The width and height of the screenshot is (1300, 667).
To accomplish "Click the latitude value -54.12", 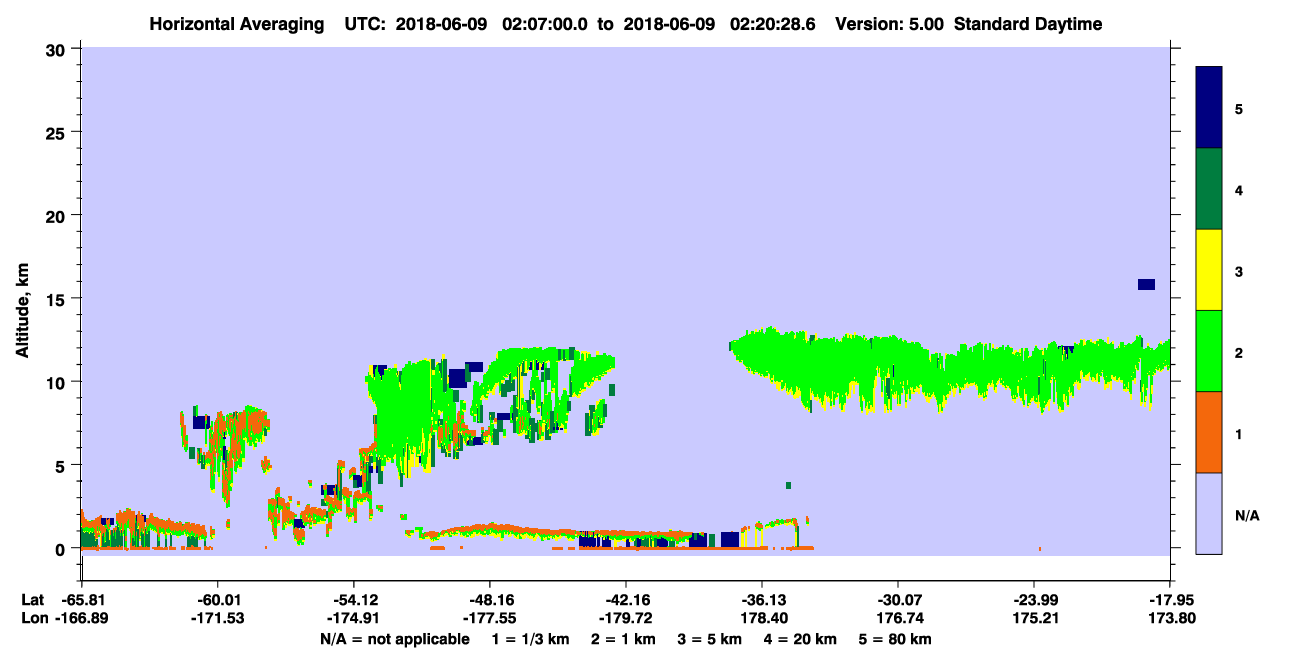I will click(x=353, y=599).
